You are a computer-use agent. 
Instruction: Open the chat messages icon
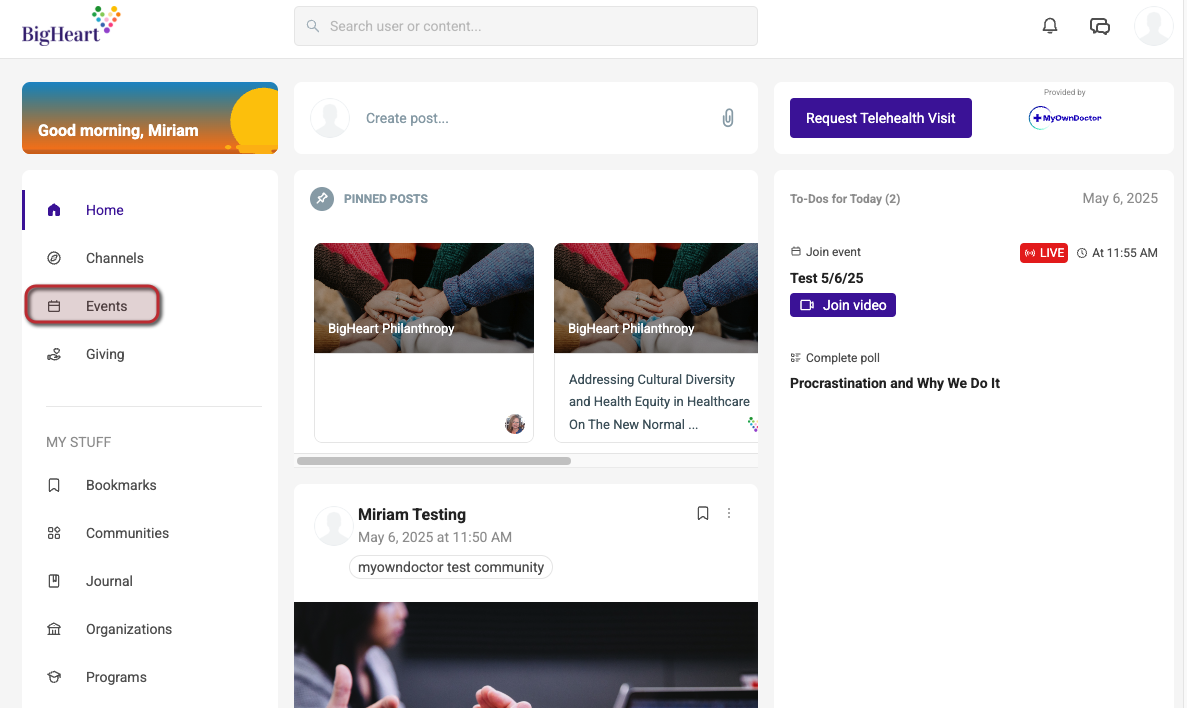pos(1099,27)
